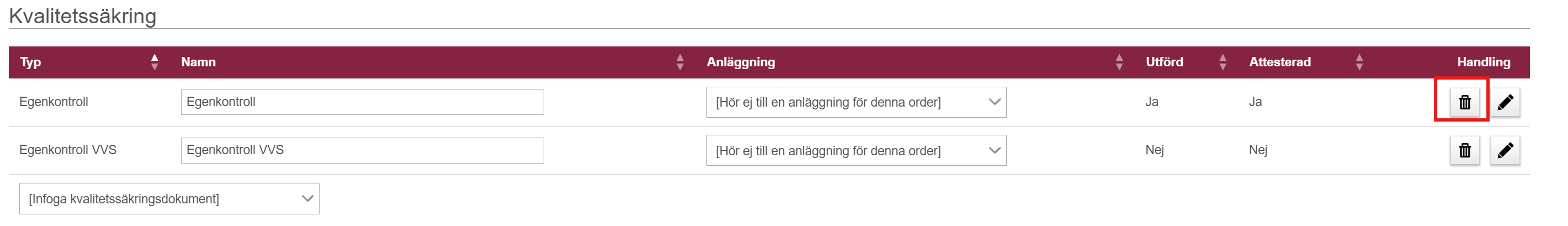Open Anläggning dropdown for Egenkontroll row
The width and height of the screenshot is (1568, 226).
click(856, 102)
